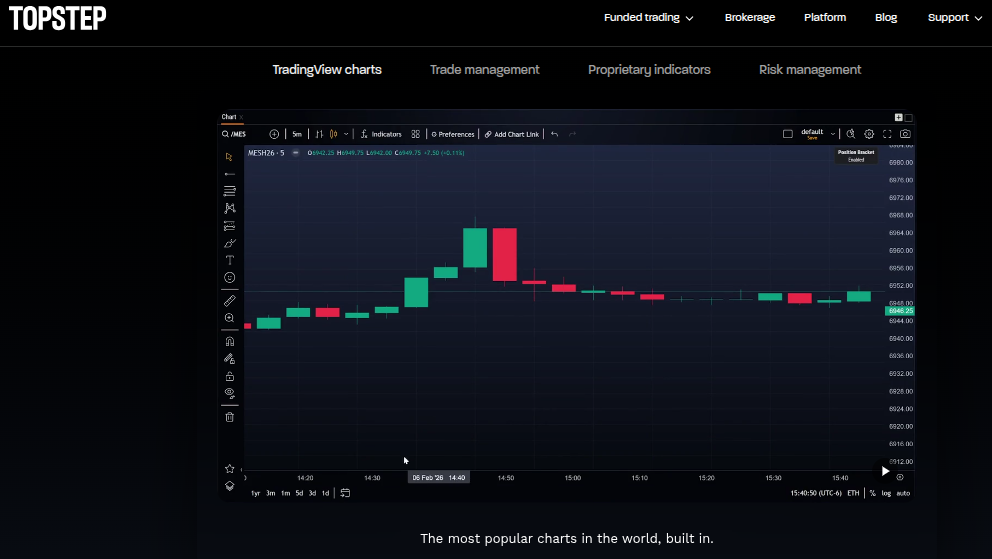992x559 pixels.
Task: Activate the zoom-in magnifier tool
Action: pyautogui.click(x=230, y=318)
